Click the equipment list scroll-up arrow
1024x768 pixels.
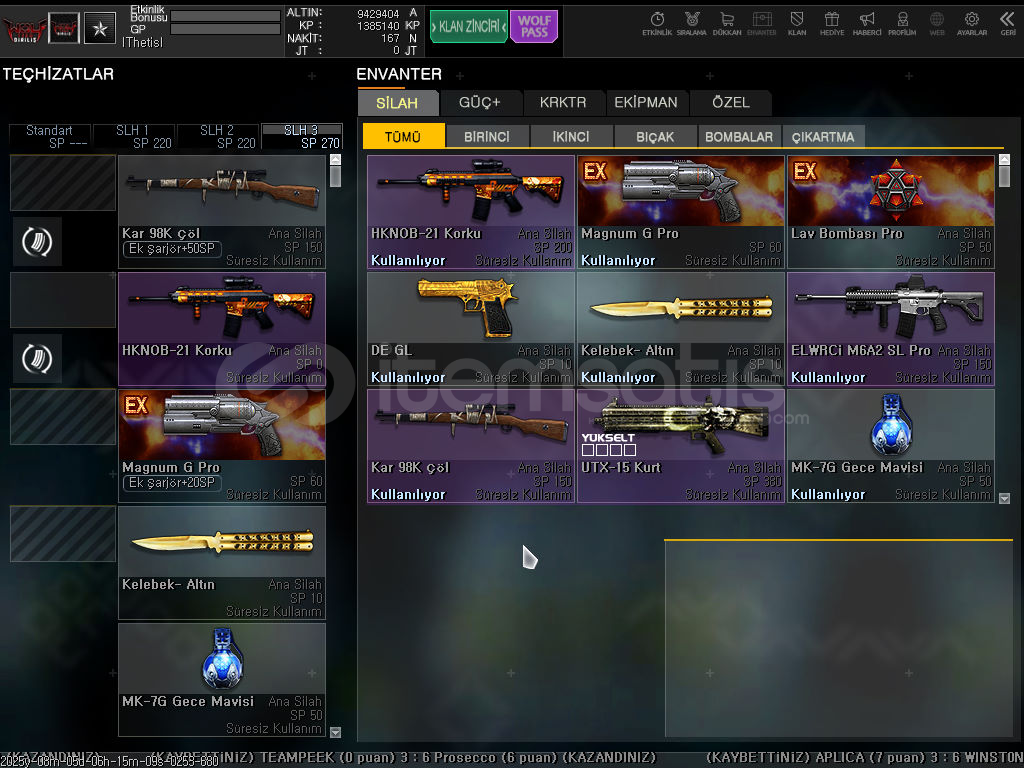point(336,159)
